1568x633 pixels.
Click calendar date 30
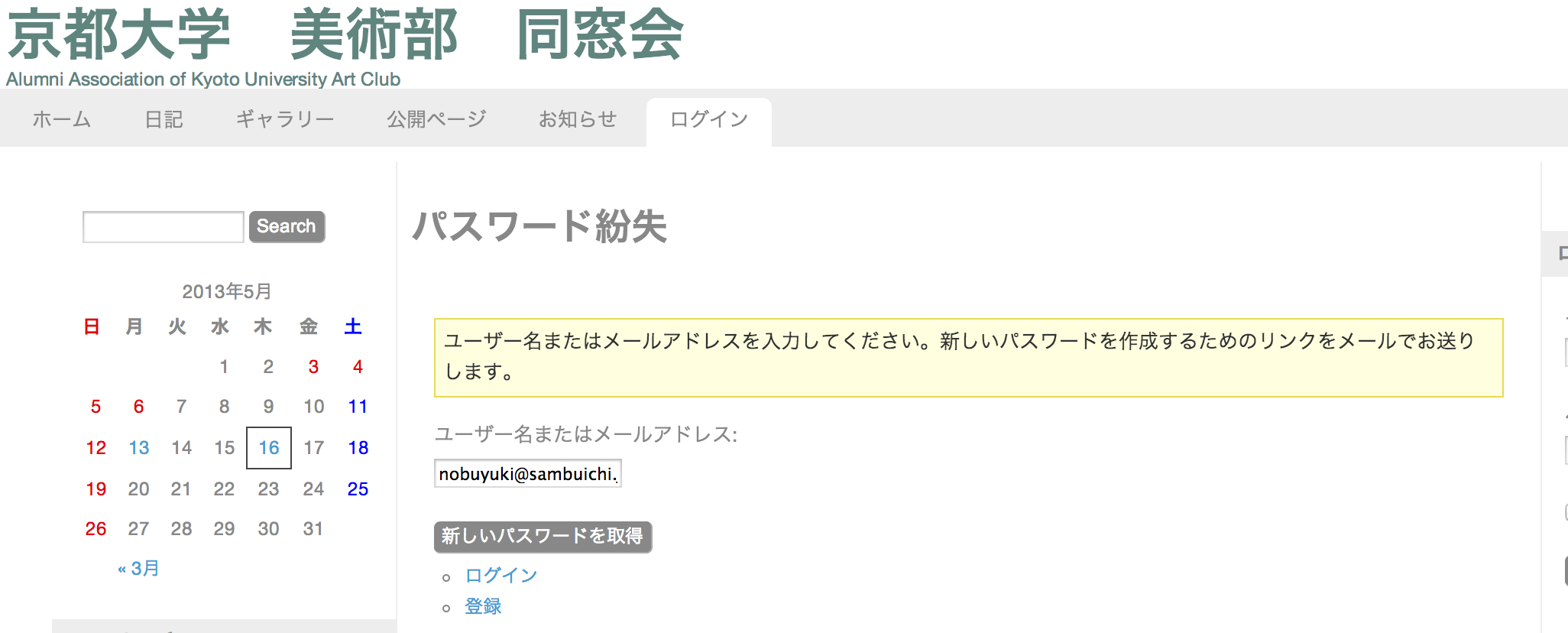268,528
